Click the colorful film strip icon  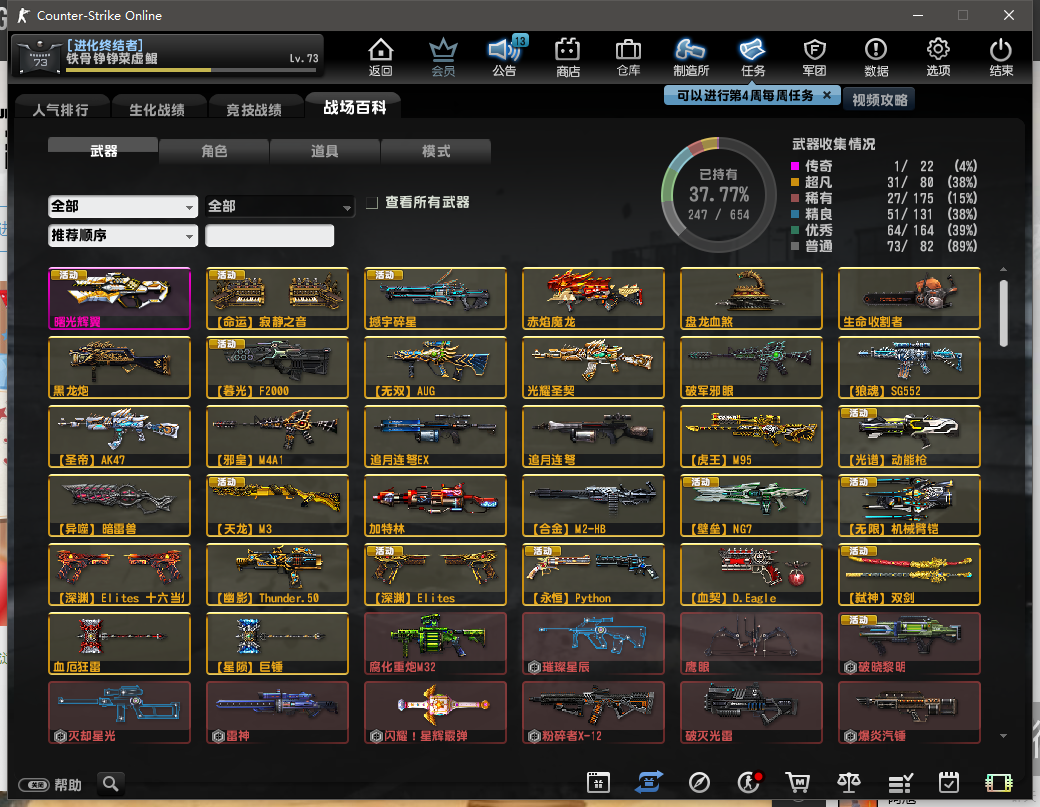pyautogui.click(x=999, y=782)
